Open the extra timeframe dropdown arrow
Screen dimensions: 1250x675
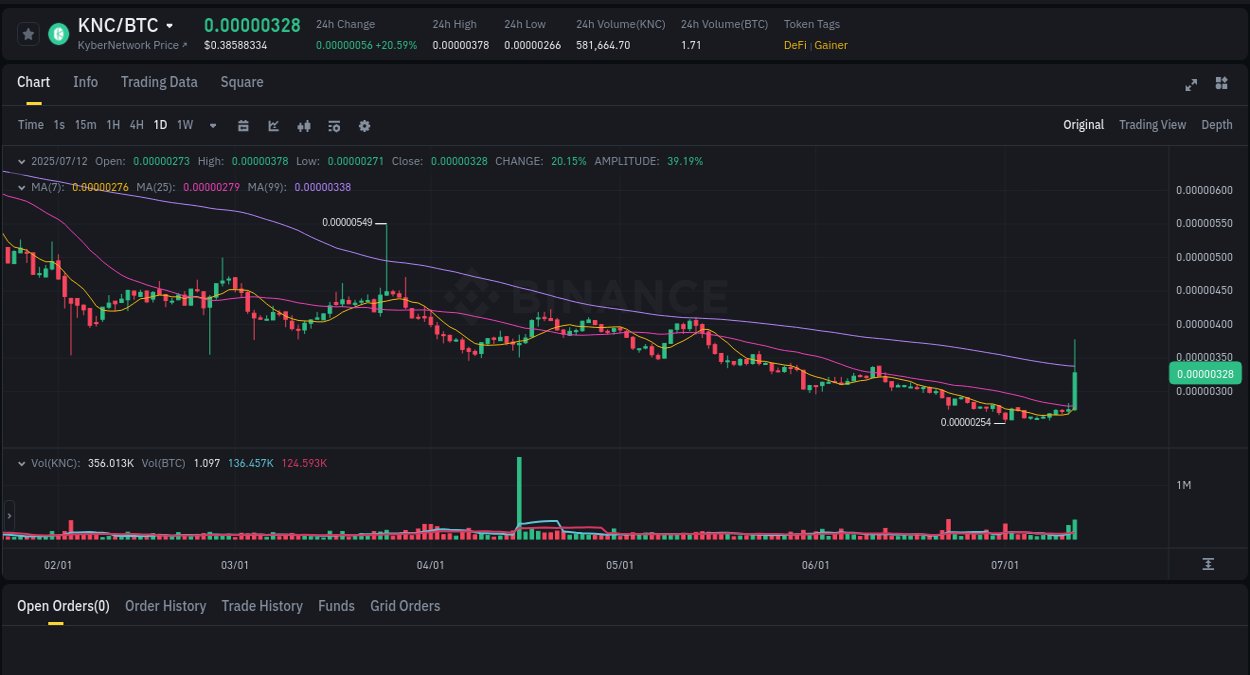212,125
